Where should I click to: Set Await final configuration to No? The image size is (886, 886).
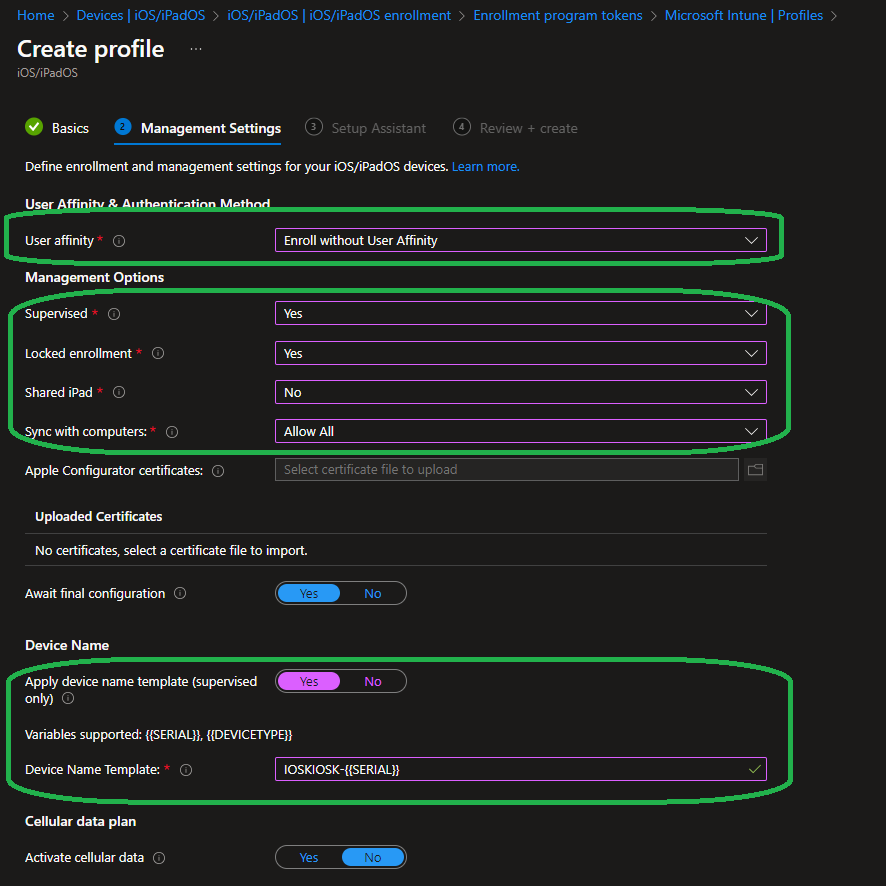coord(373,593)
